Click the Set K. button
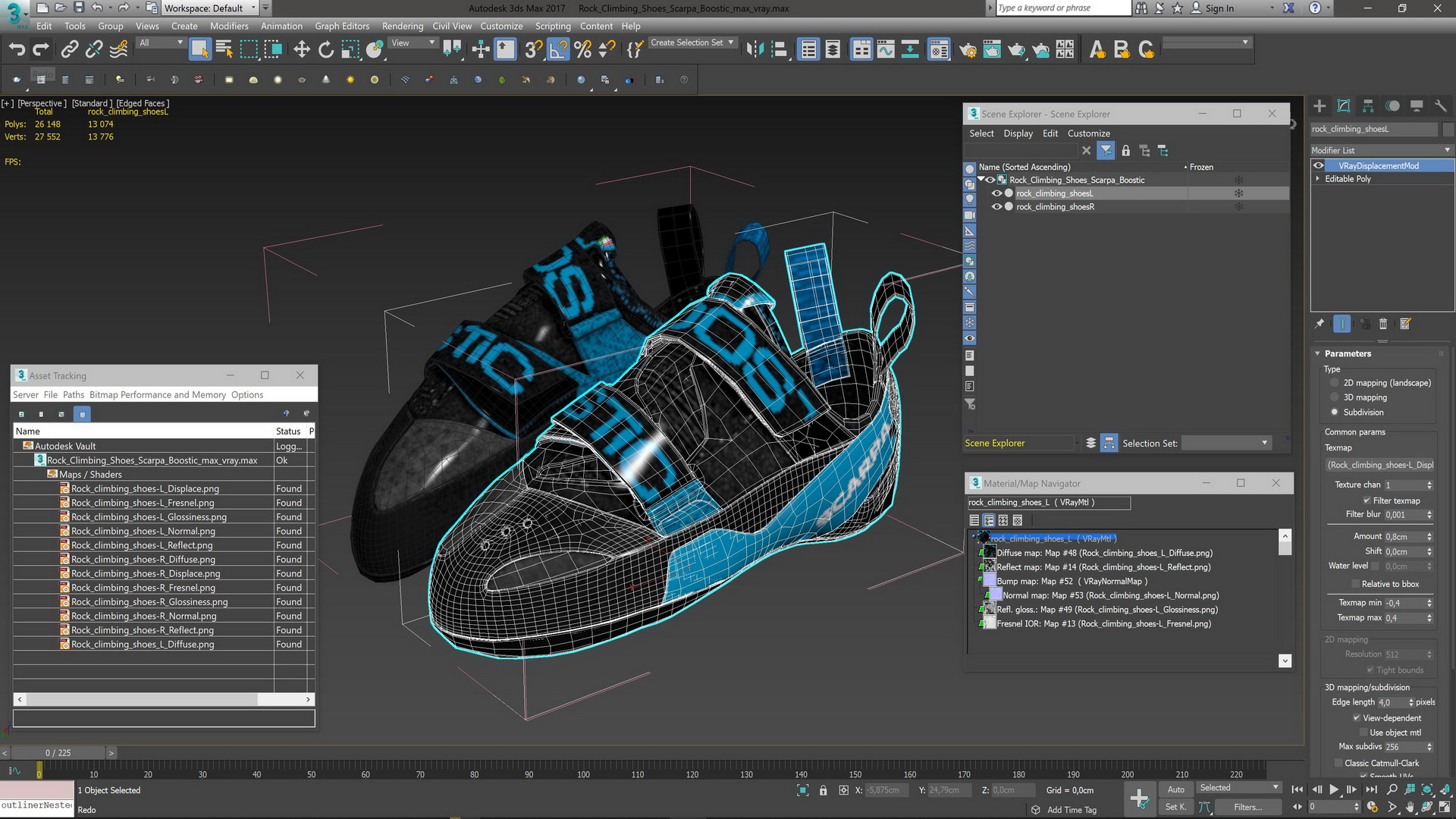Screen dimensions: 1456x819 (1175, 807)
